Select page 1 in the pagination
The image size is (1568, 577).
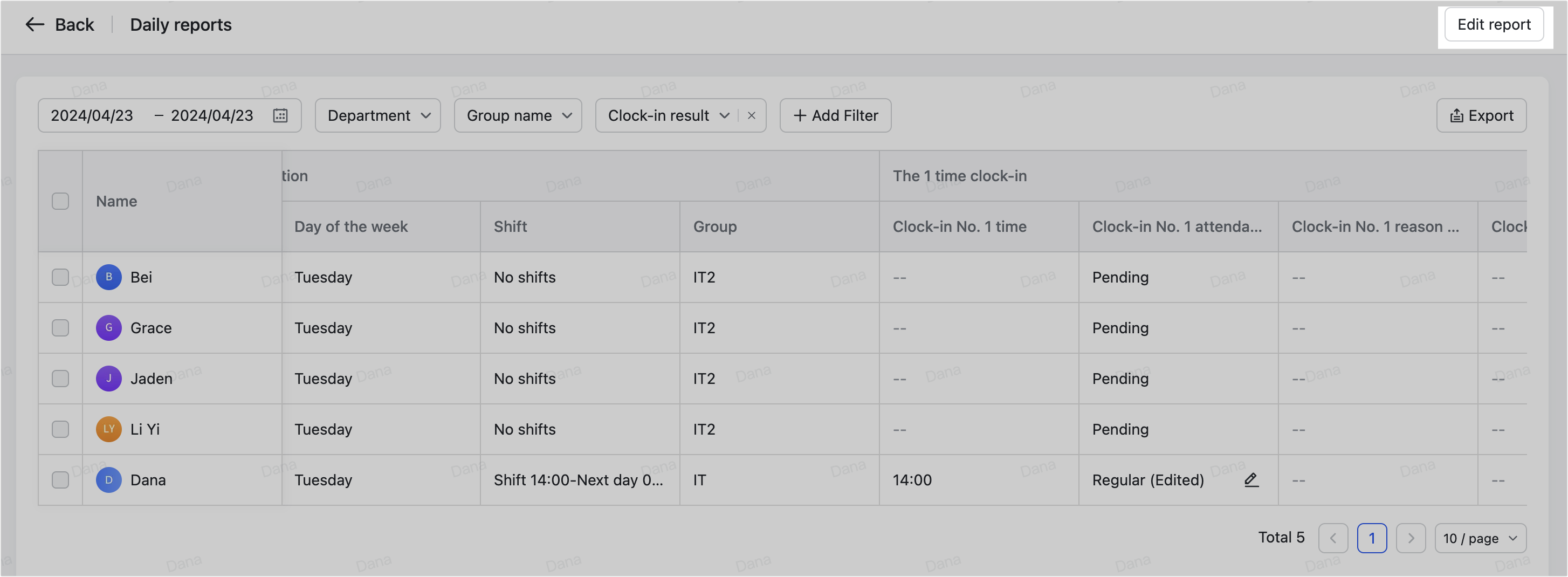click(1372, 538)
